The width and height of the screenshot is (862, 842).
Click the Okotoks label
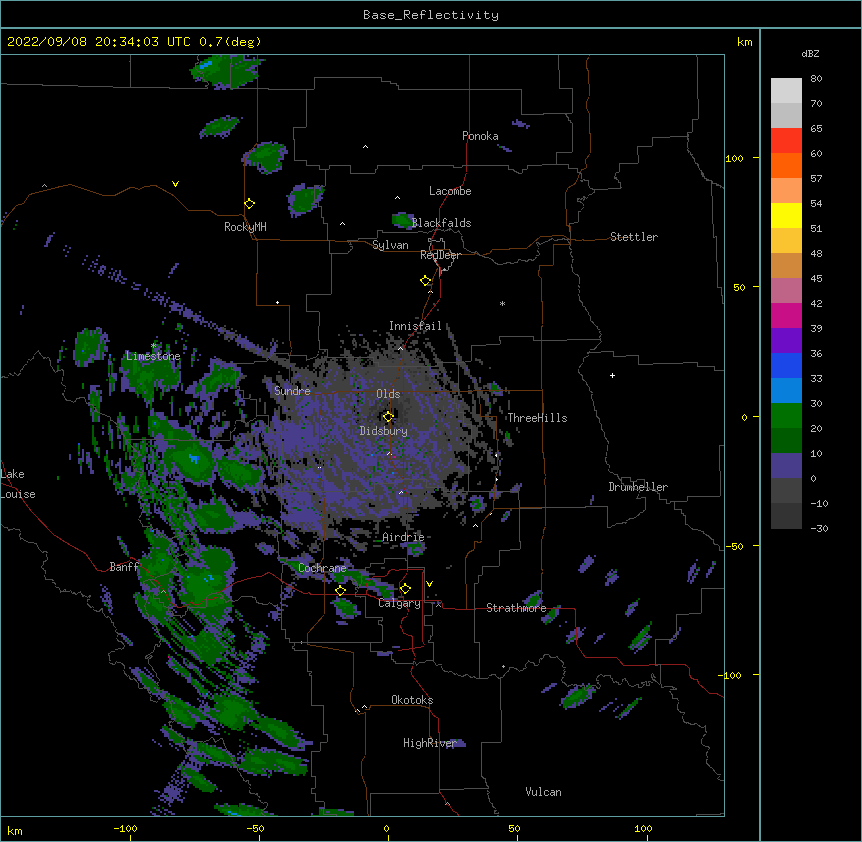point(412,700)
